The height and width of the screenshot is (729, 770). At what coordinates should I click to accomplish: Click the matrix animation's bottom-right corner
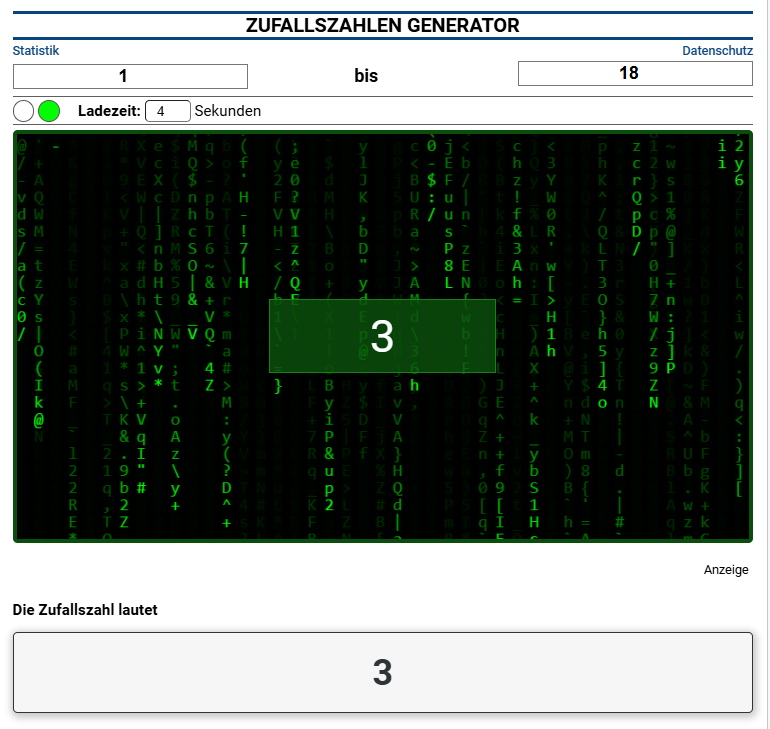[x=746, y=537]
